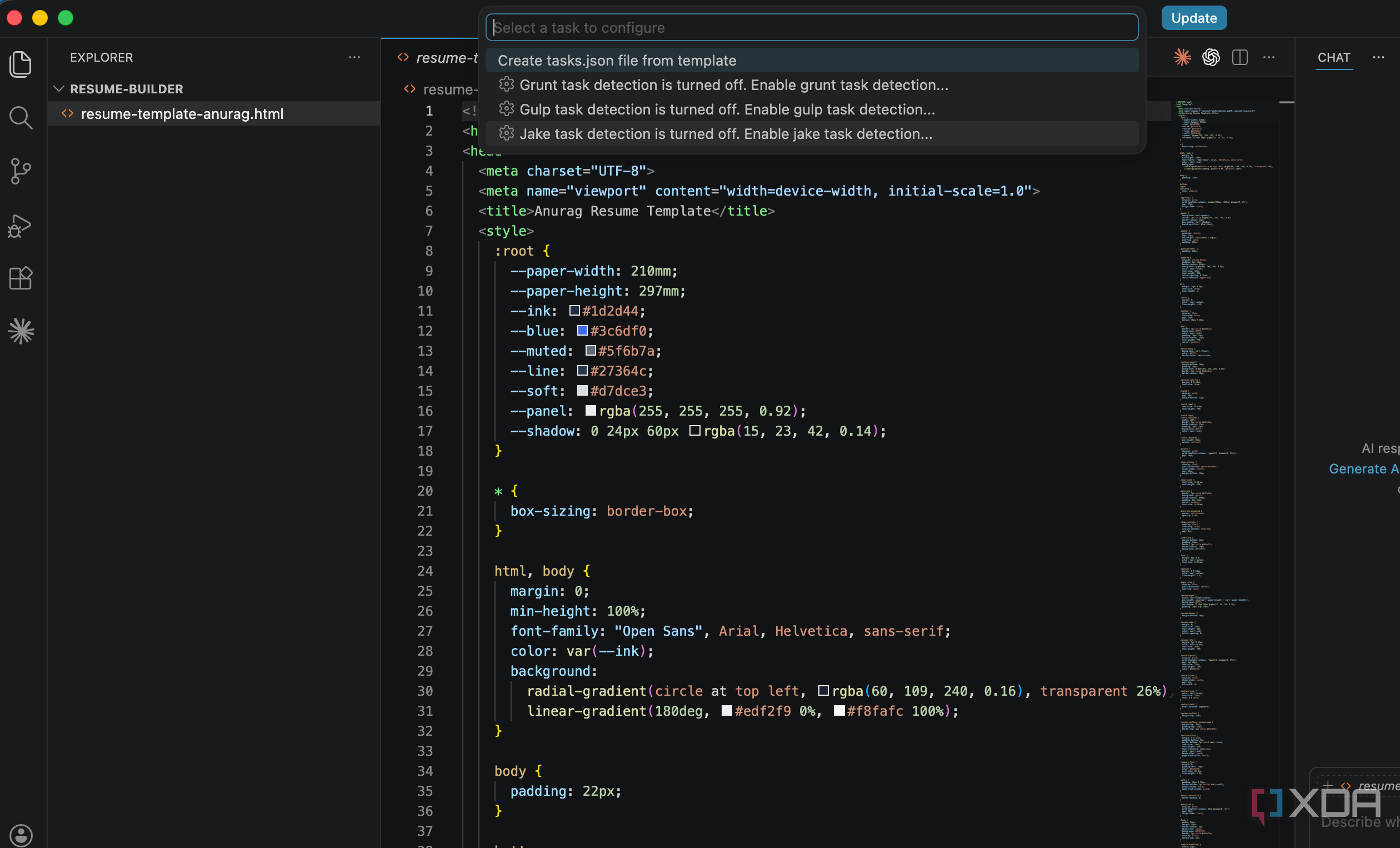
Task: Click the color: var(--ink) line
Action: [x=582, y=651]
